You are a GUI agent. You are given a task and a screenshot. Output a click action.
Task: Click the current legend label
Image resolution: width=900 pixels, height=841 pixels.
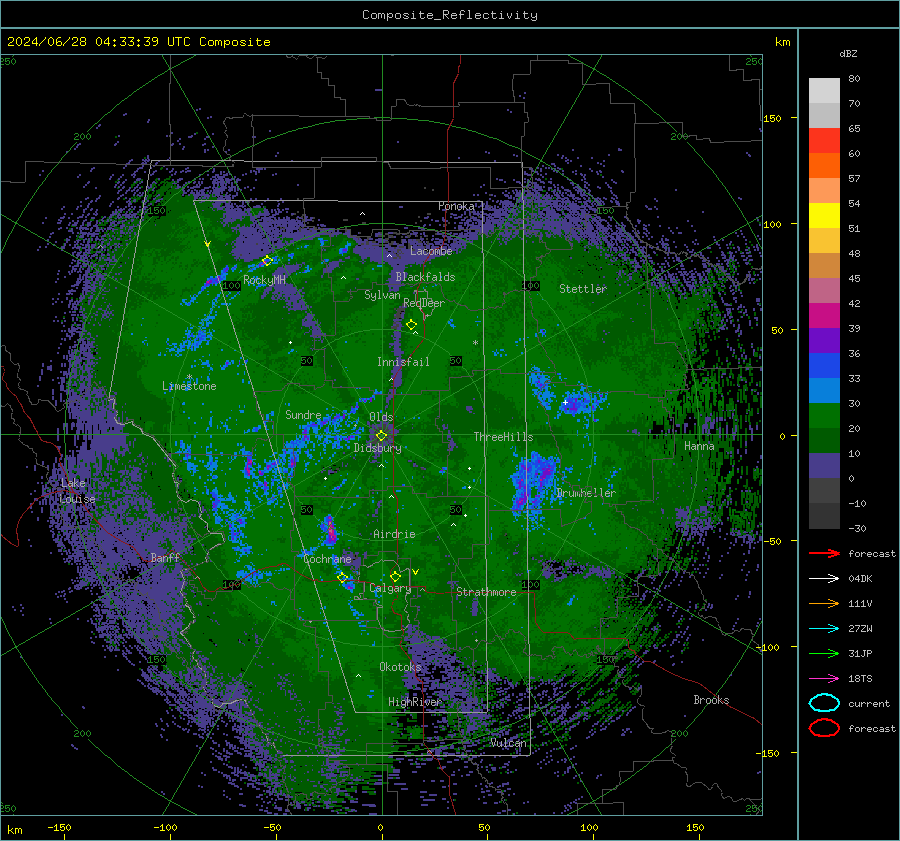point(869,703)
